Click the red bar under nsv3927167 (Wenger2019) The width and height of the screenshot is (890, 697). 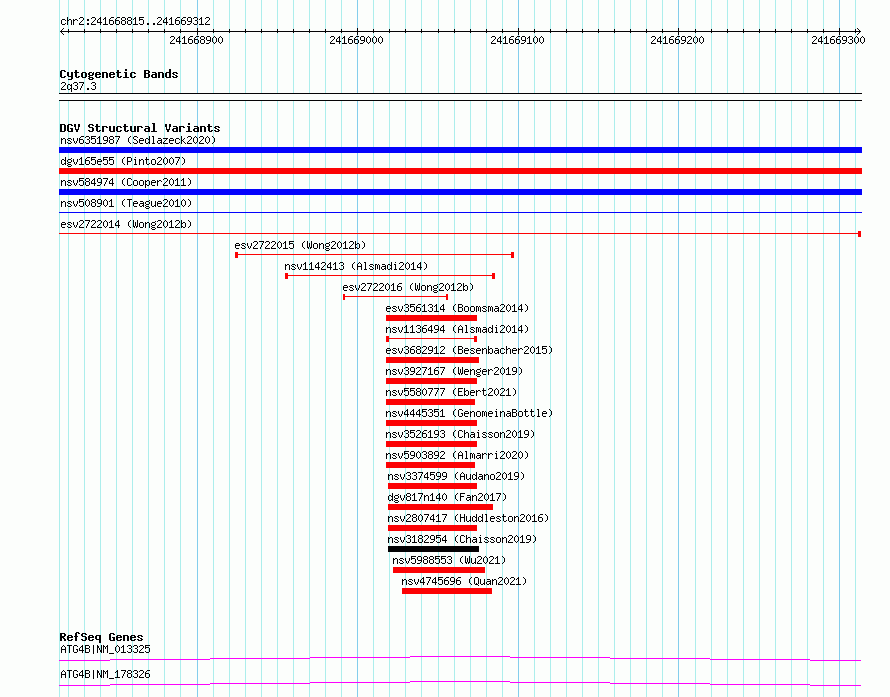coord(431,381)
